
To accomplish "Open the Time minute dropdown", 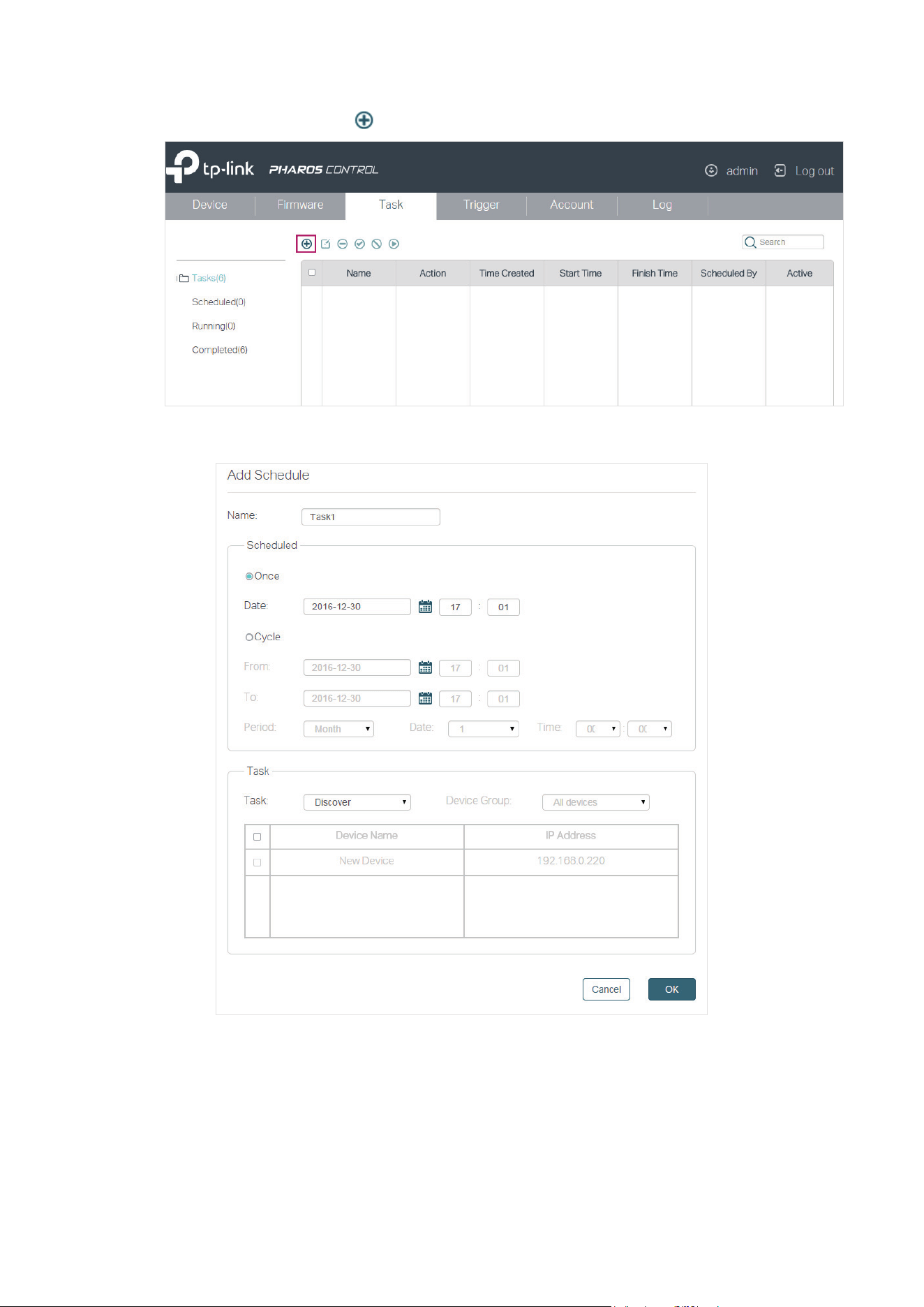I will pos(649,729).
